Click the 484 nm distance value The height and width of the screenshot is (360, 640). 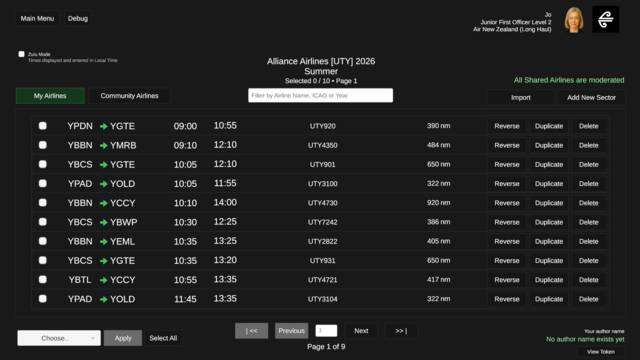point(439,145)
